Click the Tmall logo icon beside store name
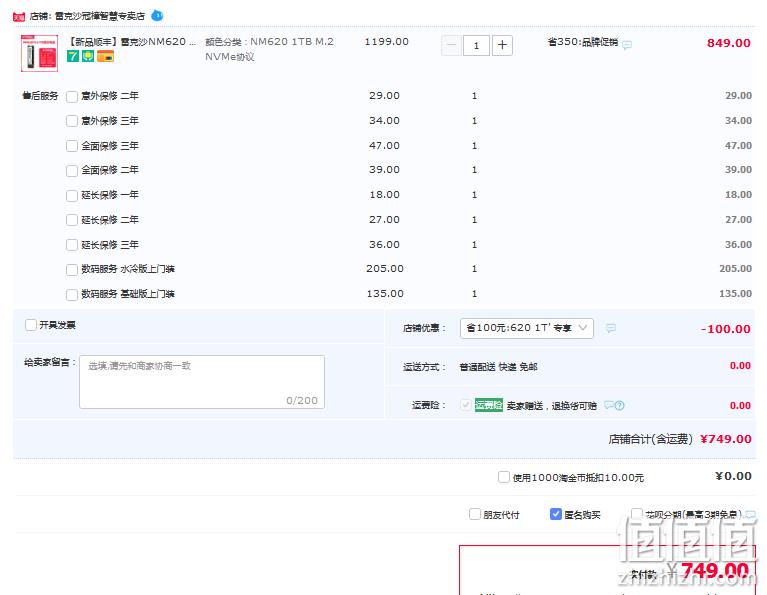 19,17
